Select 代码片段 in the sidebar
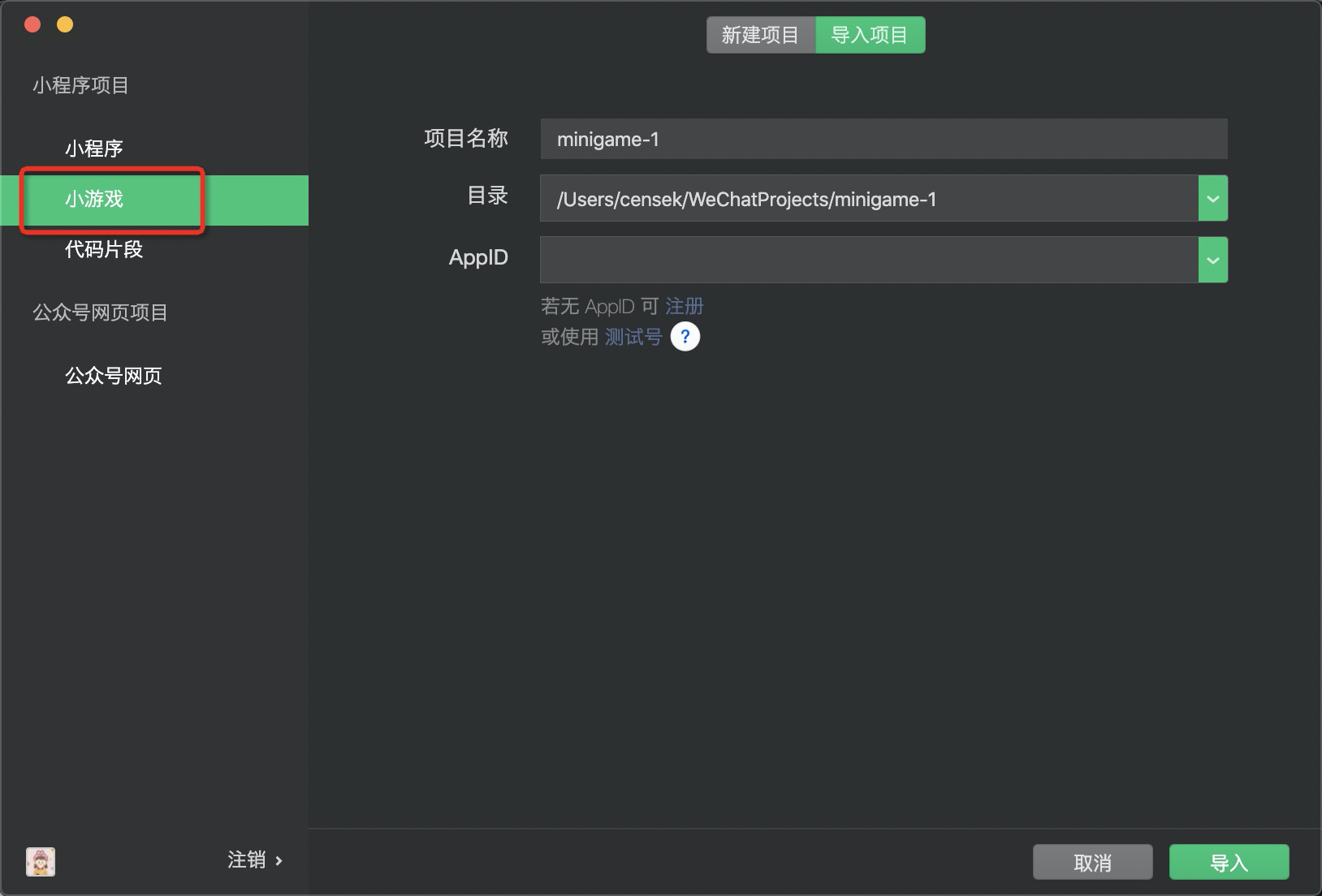 103,250
